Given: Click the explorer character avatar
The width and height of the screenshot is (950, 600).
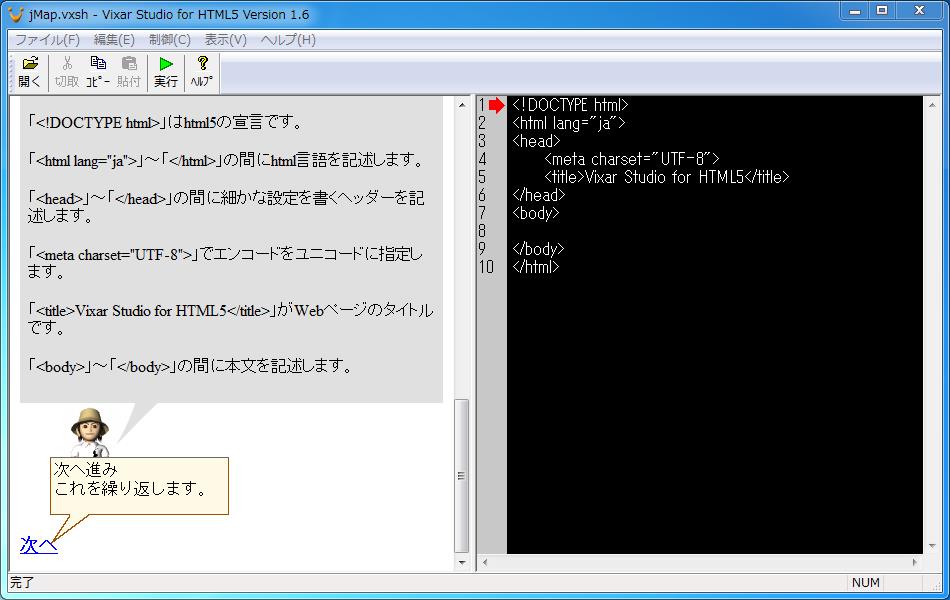Looking at the screenshot, I should 88,430.
